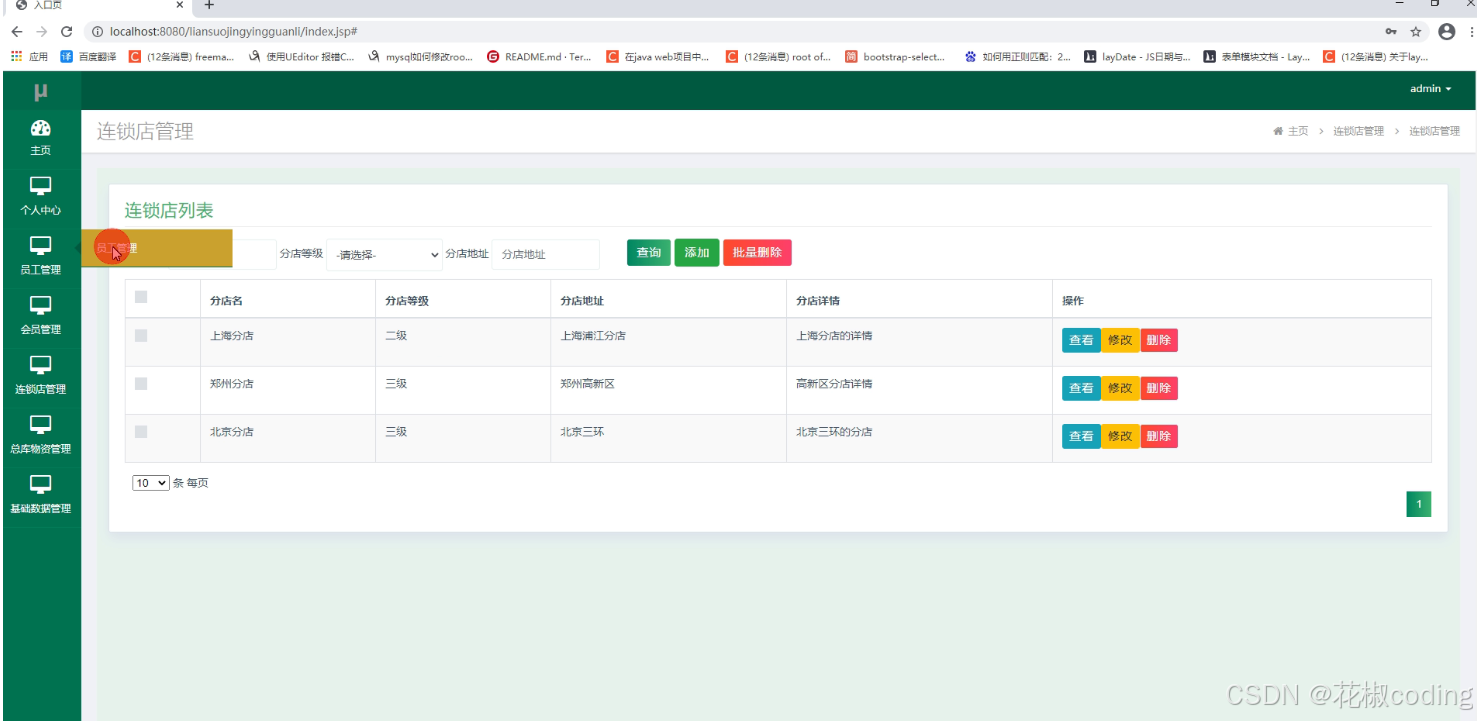Screen dimensions: 1477x721
Task: View 郑州分店 with 查看 button
Action: pos(1081,388)
